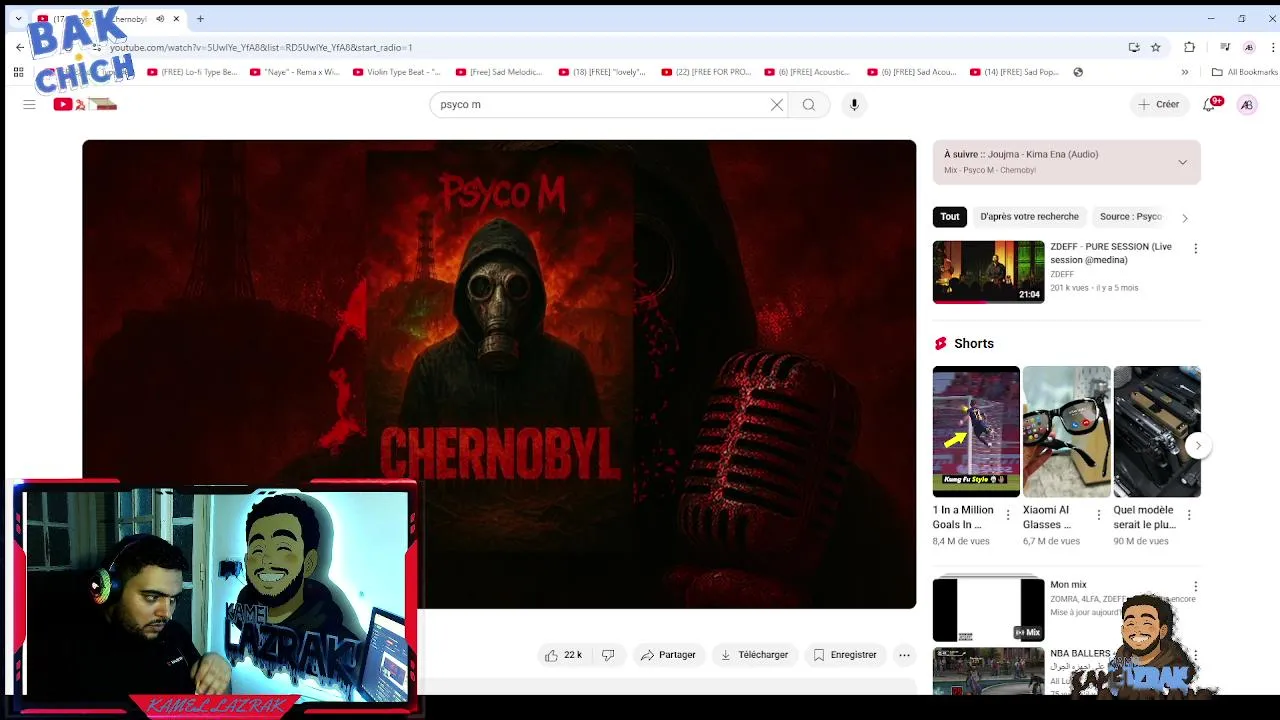This screenshot has width=1280, height=720.
Task: Open the All Bookmarks folder
Action: 1245,72
